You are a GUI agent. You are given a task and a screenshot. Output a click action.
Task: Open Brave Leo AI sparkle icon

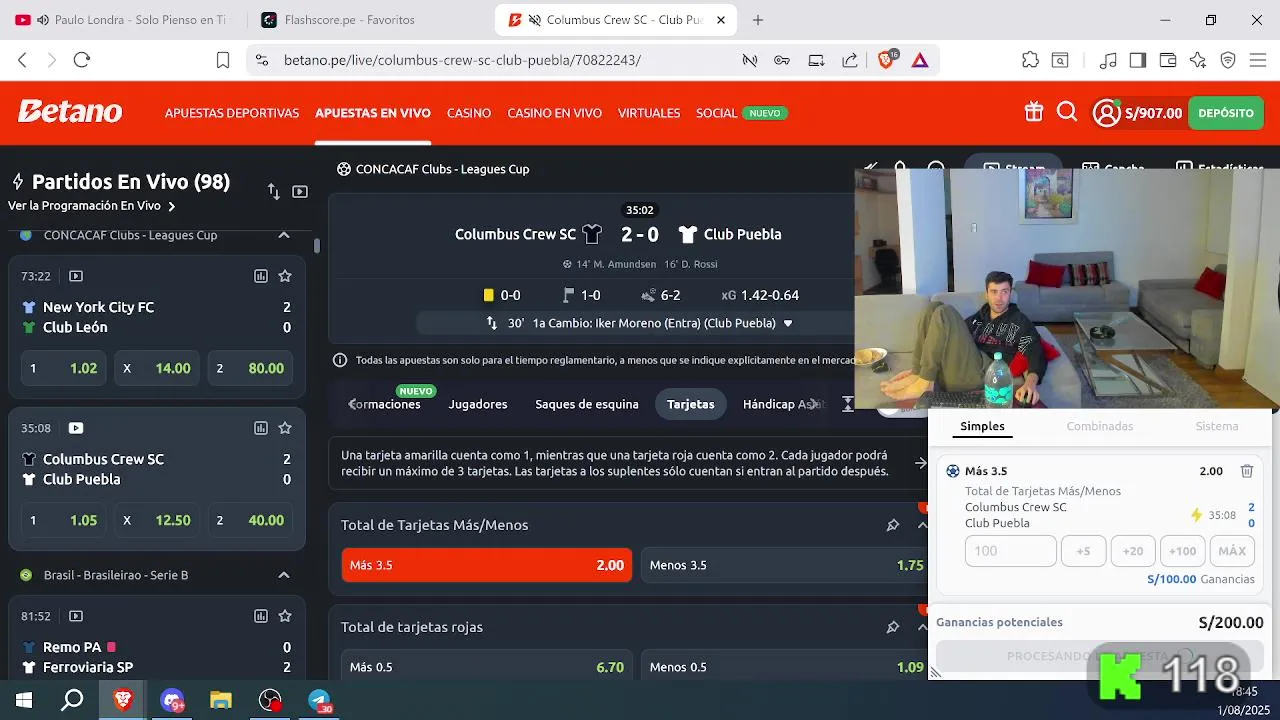click(1198, 60)
